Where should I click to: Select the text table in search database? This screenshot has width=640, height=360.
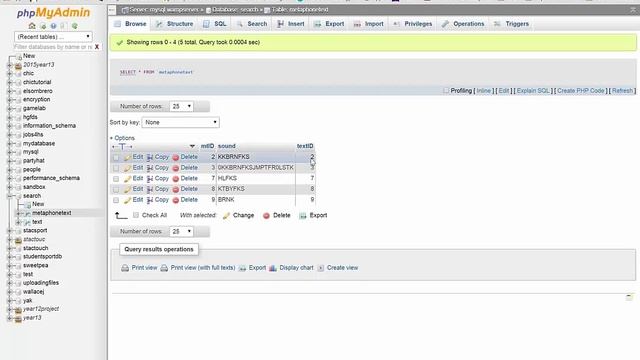pyautogui.click(x=37, y=222)
